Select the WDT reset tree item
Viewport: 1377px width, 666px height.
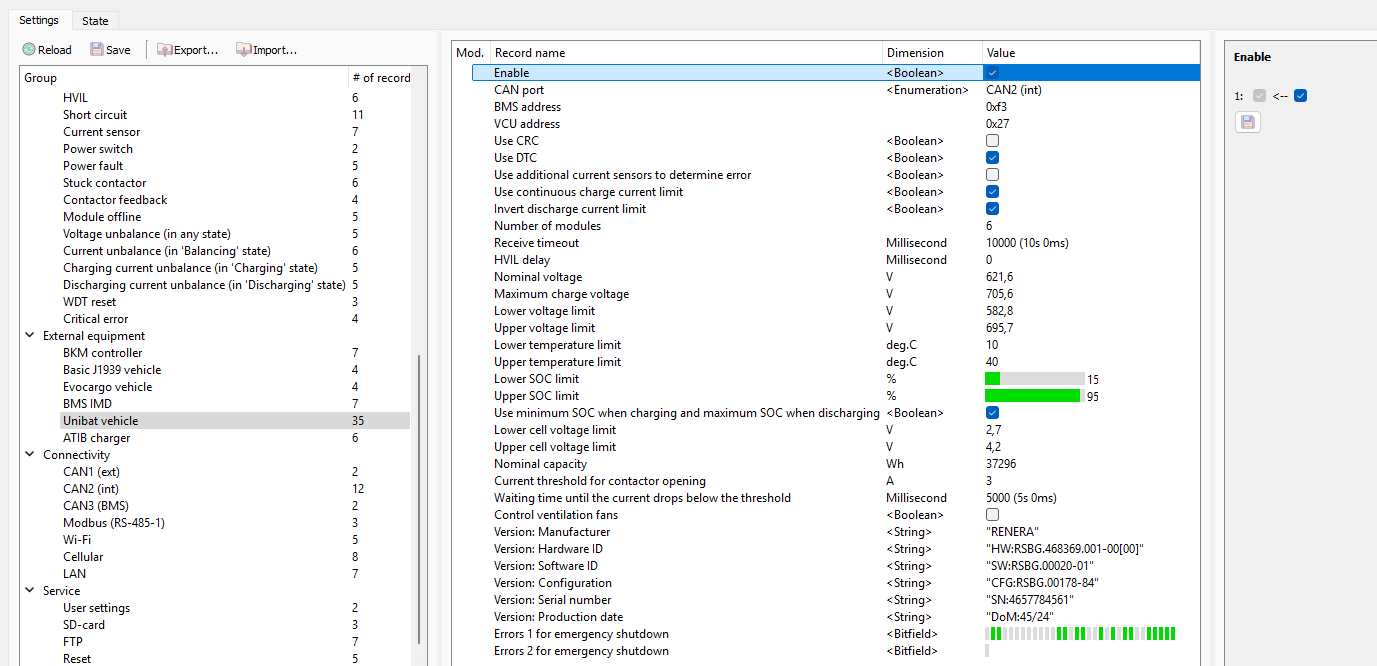tap(89, 302)
